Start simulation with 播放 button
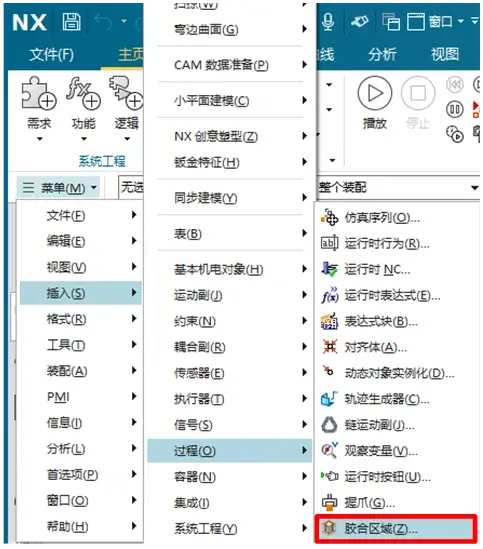The width and height of the screenshot is (483, 549). pos(375,103)
